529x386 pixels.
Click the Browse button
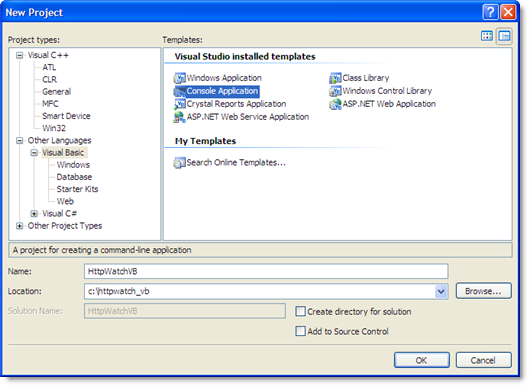[x=483, y=291]
